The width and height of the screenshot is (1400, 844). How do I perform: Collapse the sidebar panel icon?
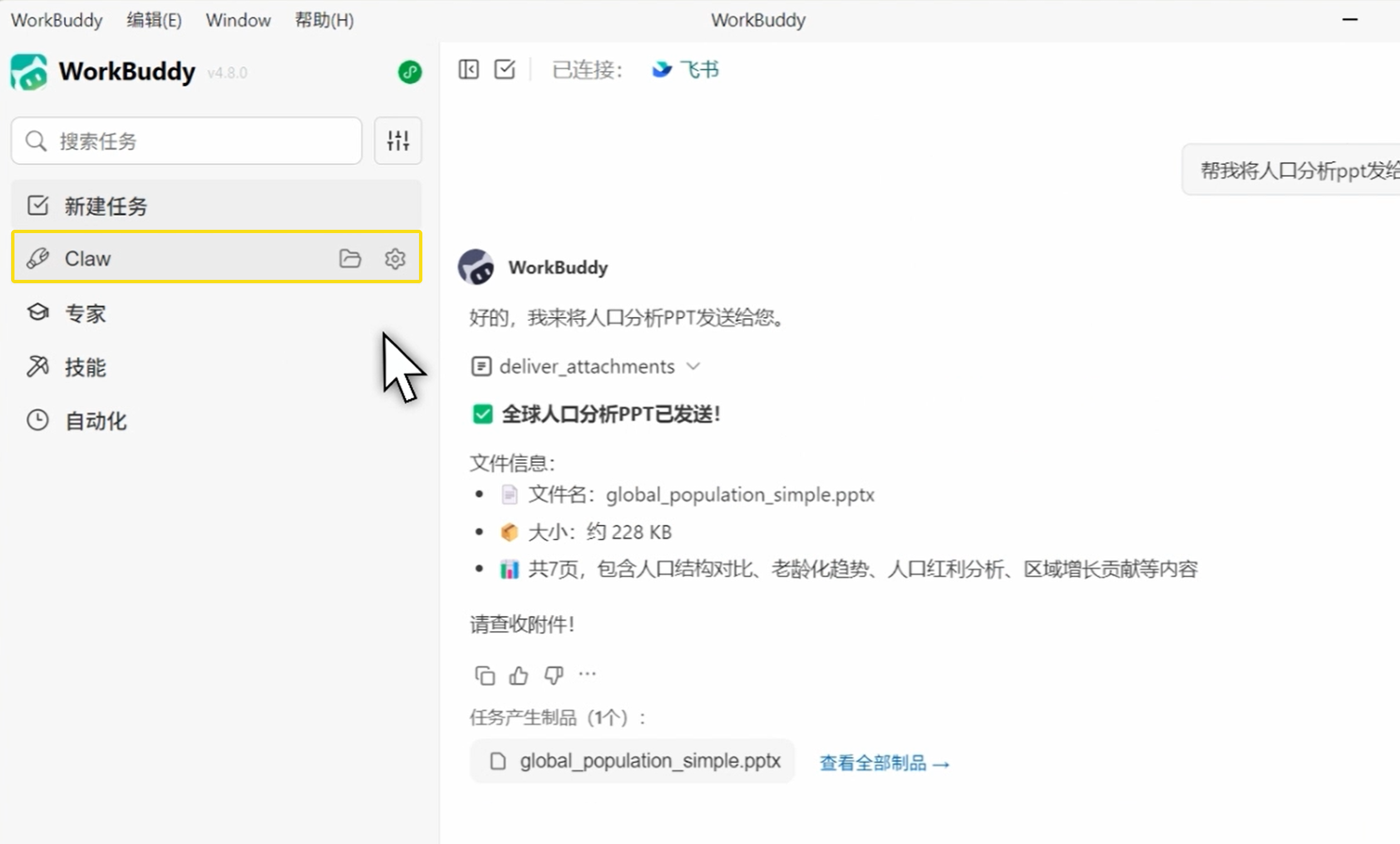pos(469,70)
